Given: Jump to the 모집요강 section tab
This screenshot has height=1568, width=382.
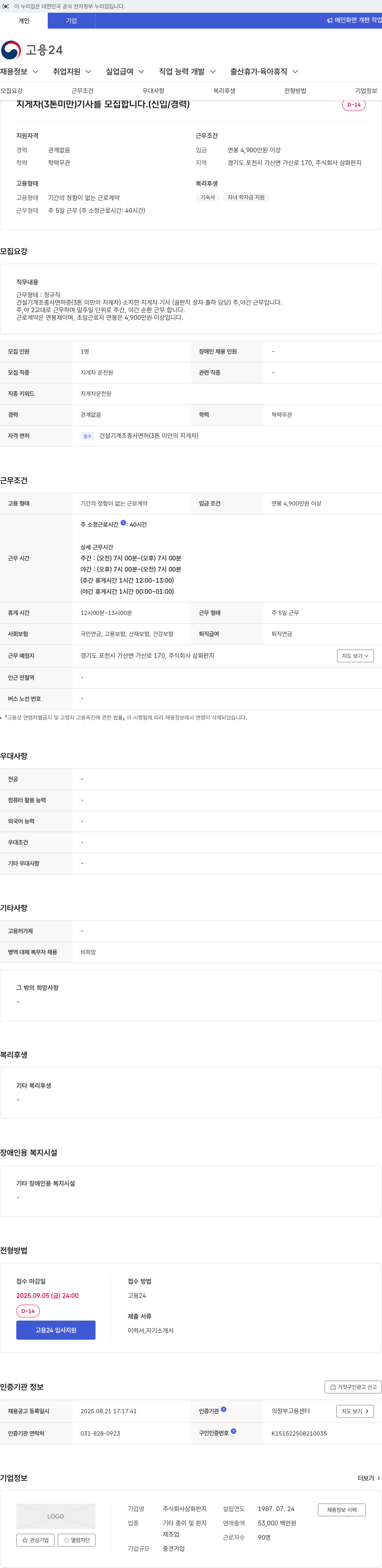Looking at the screenshot, I should [12, 91].
